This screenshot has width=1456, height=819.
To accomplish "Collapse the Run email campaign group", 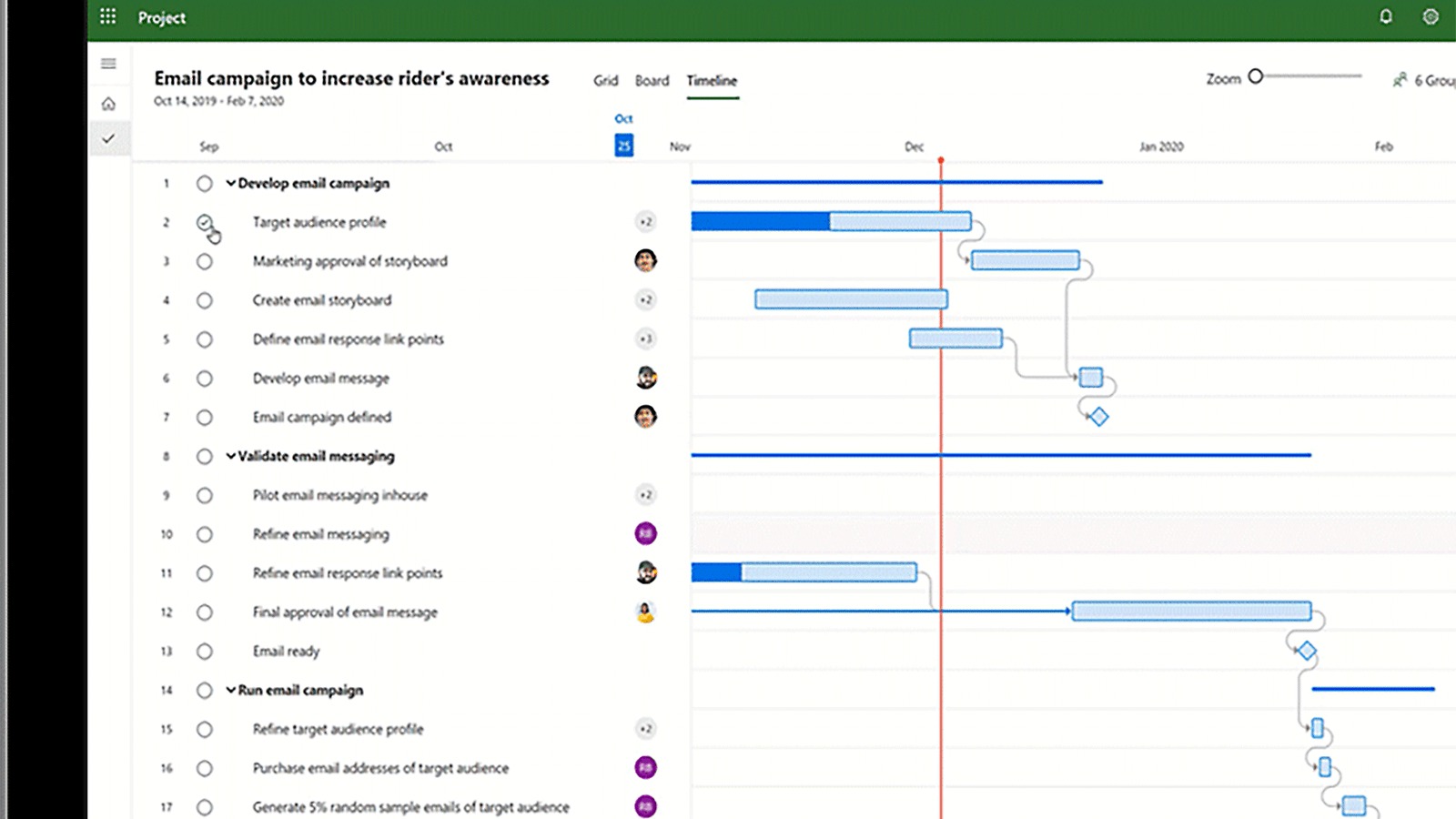I will click(x=230, y=690).
